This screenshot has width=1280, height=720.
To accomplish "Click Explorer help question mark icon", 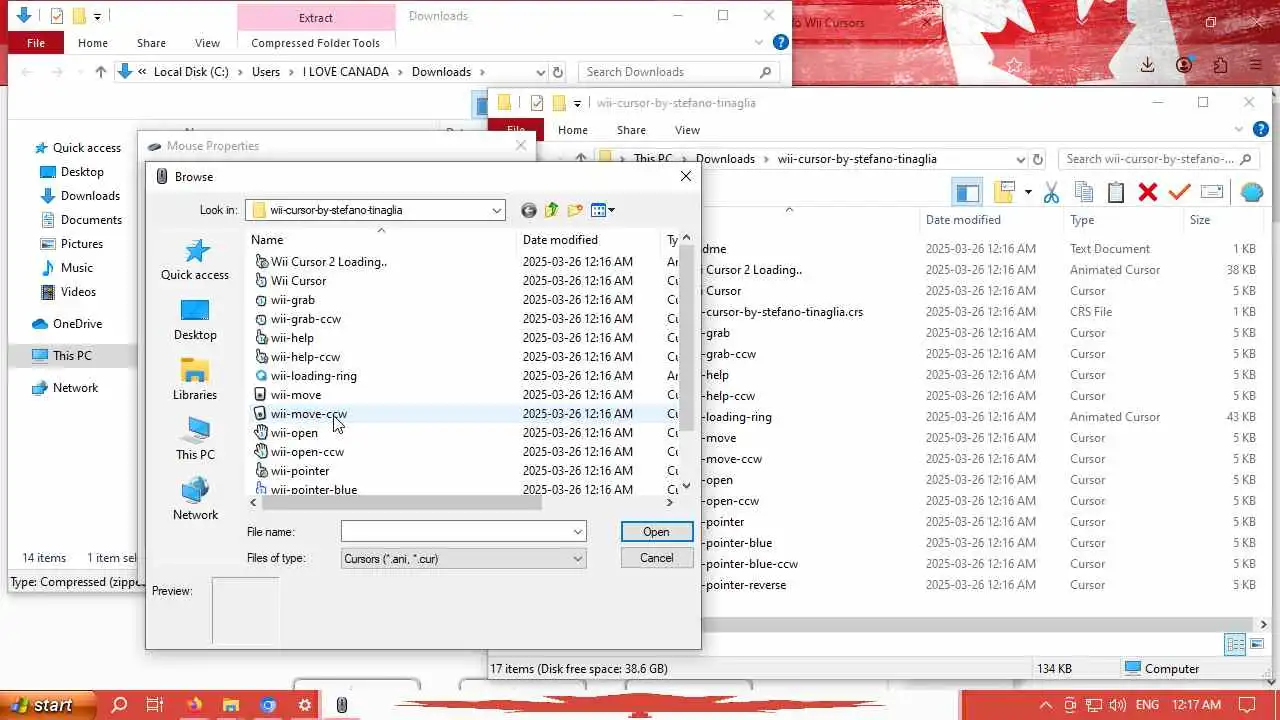I will (781, 43).
